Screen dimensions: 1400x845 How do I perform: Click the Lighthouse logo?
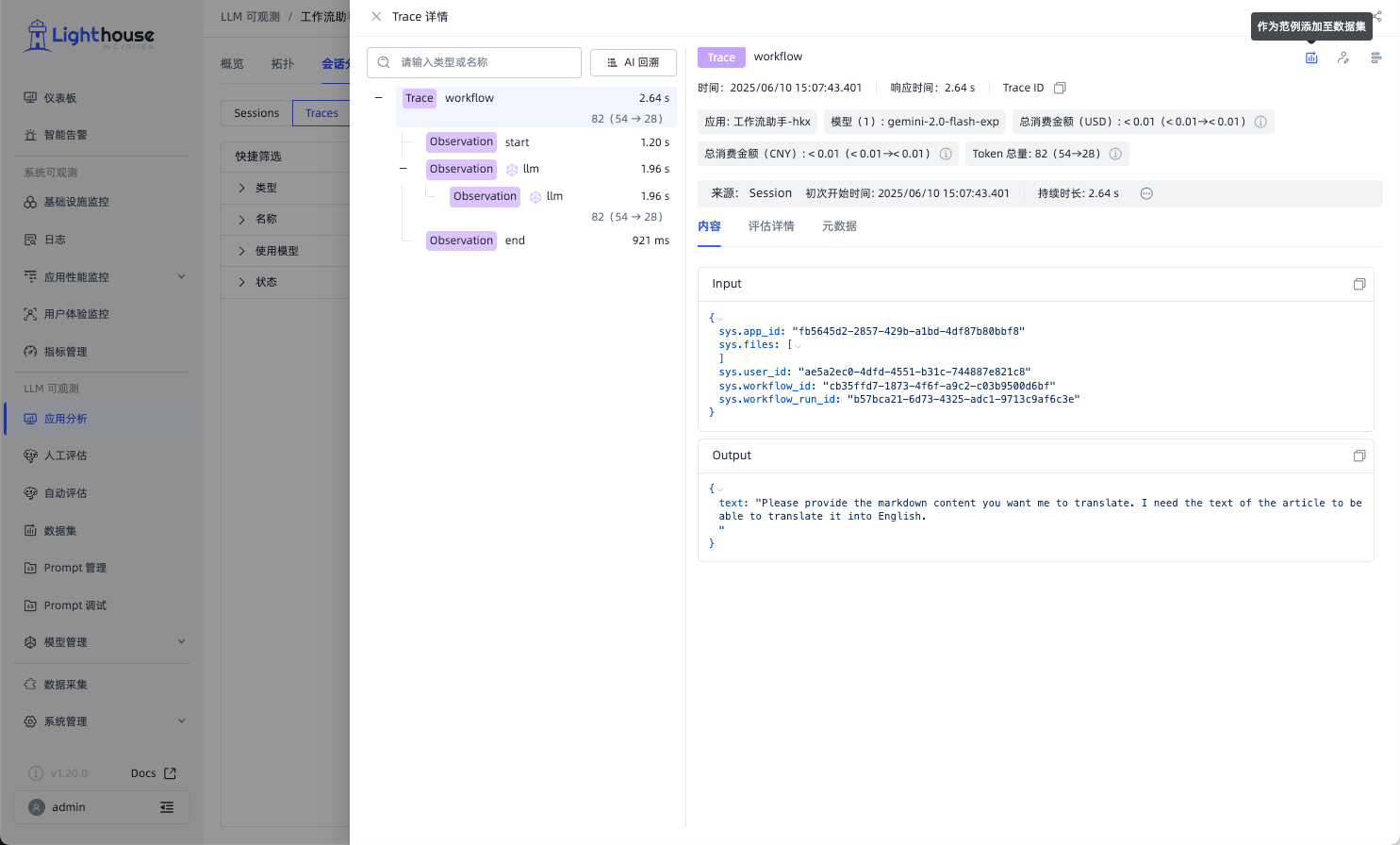pos(89,36)
